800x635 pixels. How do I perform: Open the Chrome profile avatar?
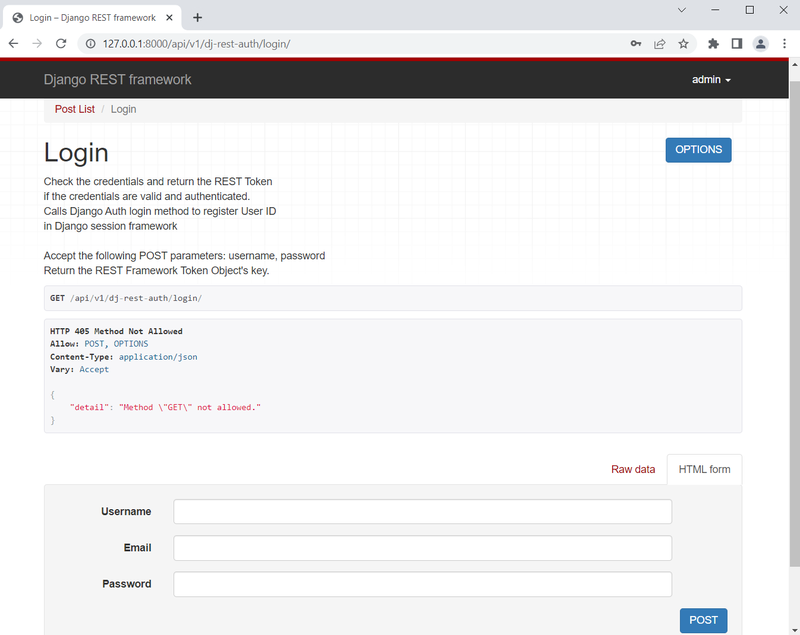pos(761,44)
